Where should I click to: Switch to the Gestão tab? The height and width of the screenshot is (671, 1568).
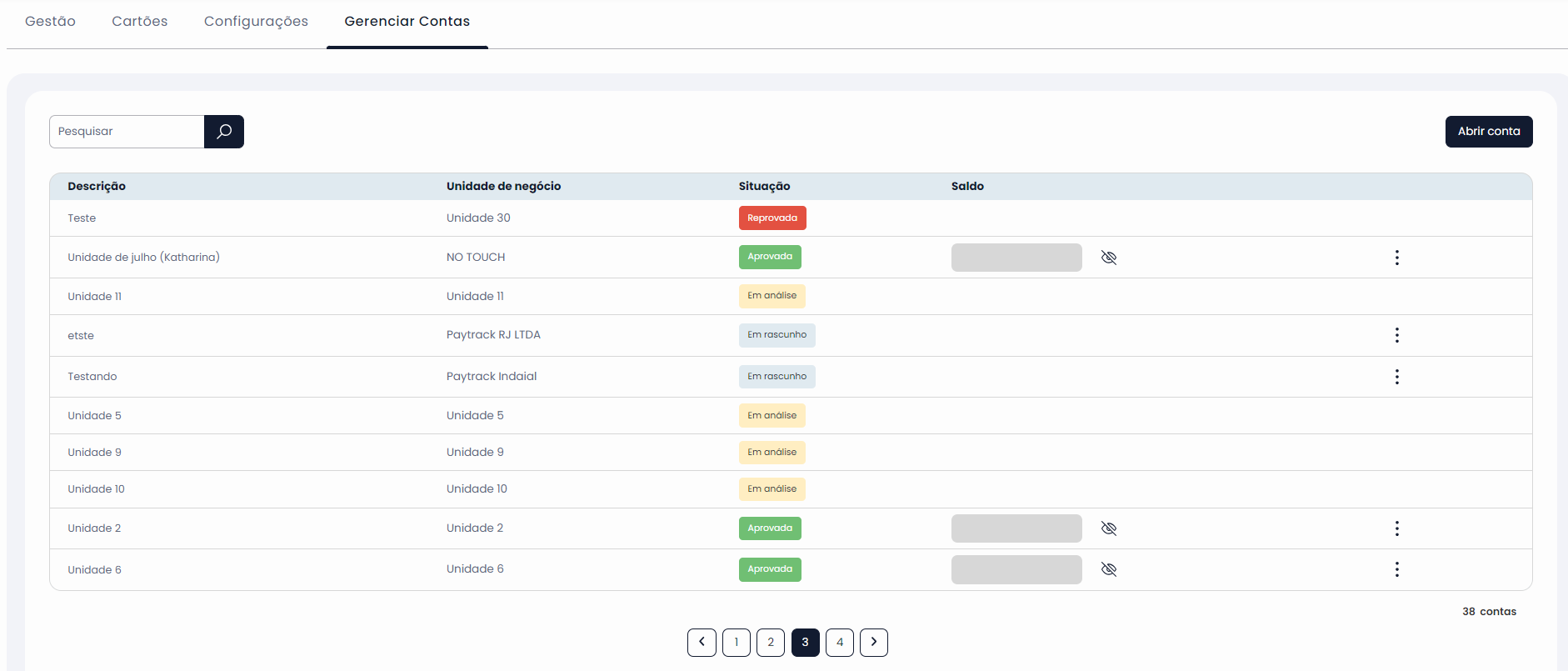pos(50,21)
